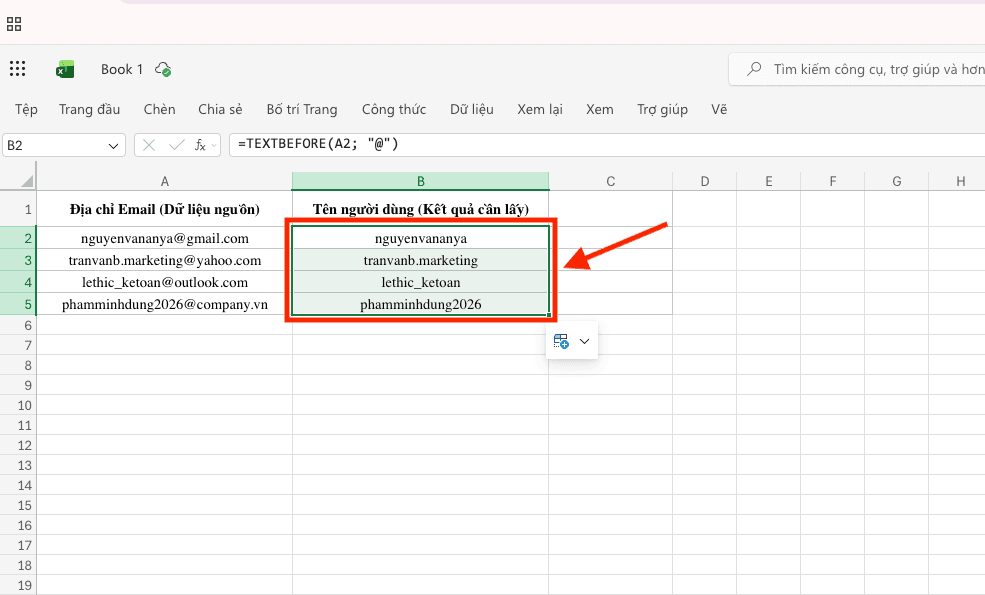985x595 pixels.
Task: Open the Chia sẻ tab
Action: 220,109
